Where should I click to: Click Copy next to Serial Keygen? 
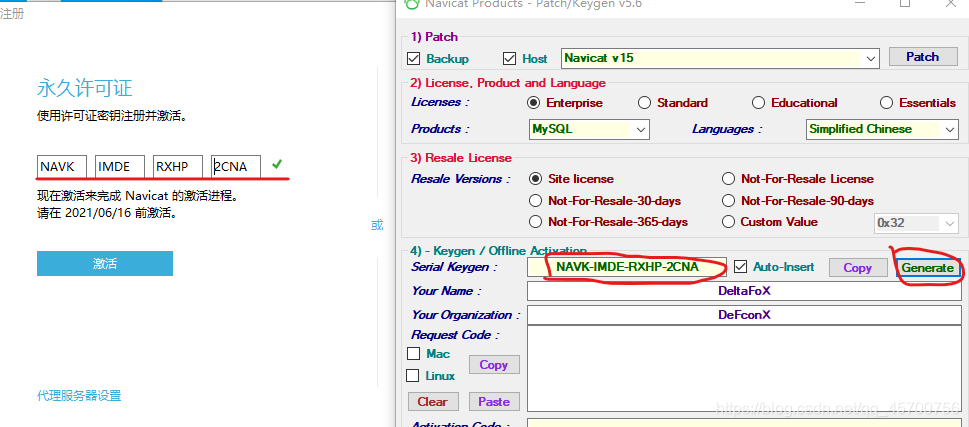pos(858,268)
